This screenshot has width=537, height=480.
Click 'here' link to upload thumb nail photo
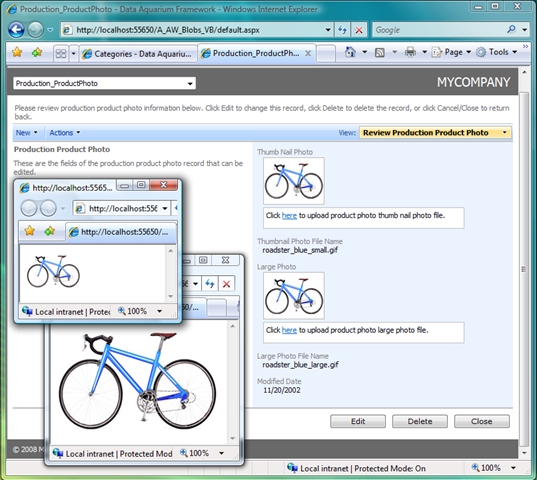(x=289, y=216)
